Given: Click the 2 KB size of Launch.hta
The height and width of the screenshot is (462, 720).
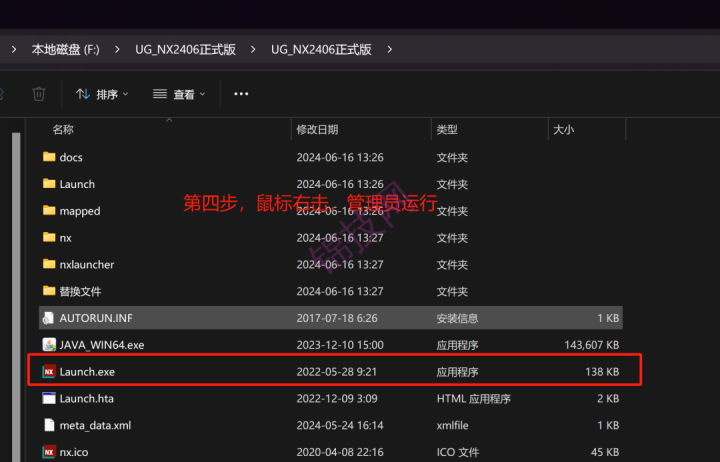Looking at the screenshot, I should (608, 399).
